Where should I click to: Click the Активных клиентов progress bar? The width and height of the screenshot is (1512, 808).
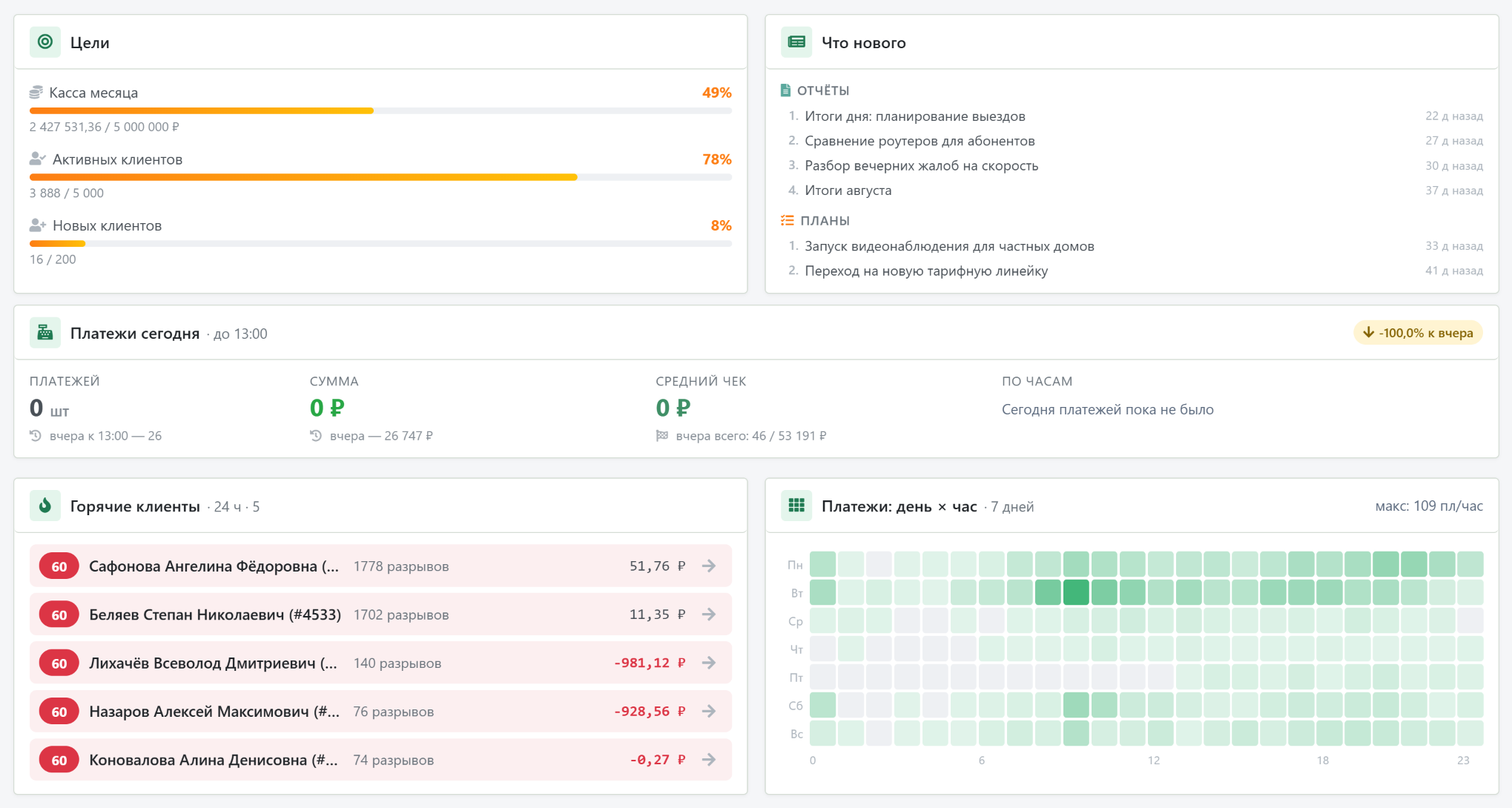coord(380,177)
